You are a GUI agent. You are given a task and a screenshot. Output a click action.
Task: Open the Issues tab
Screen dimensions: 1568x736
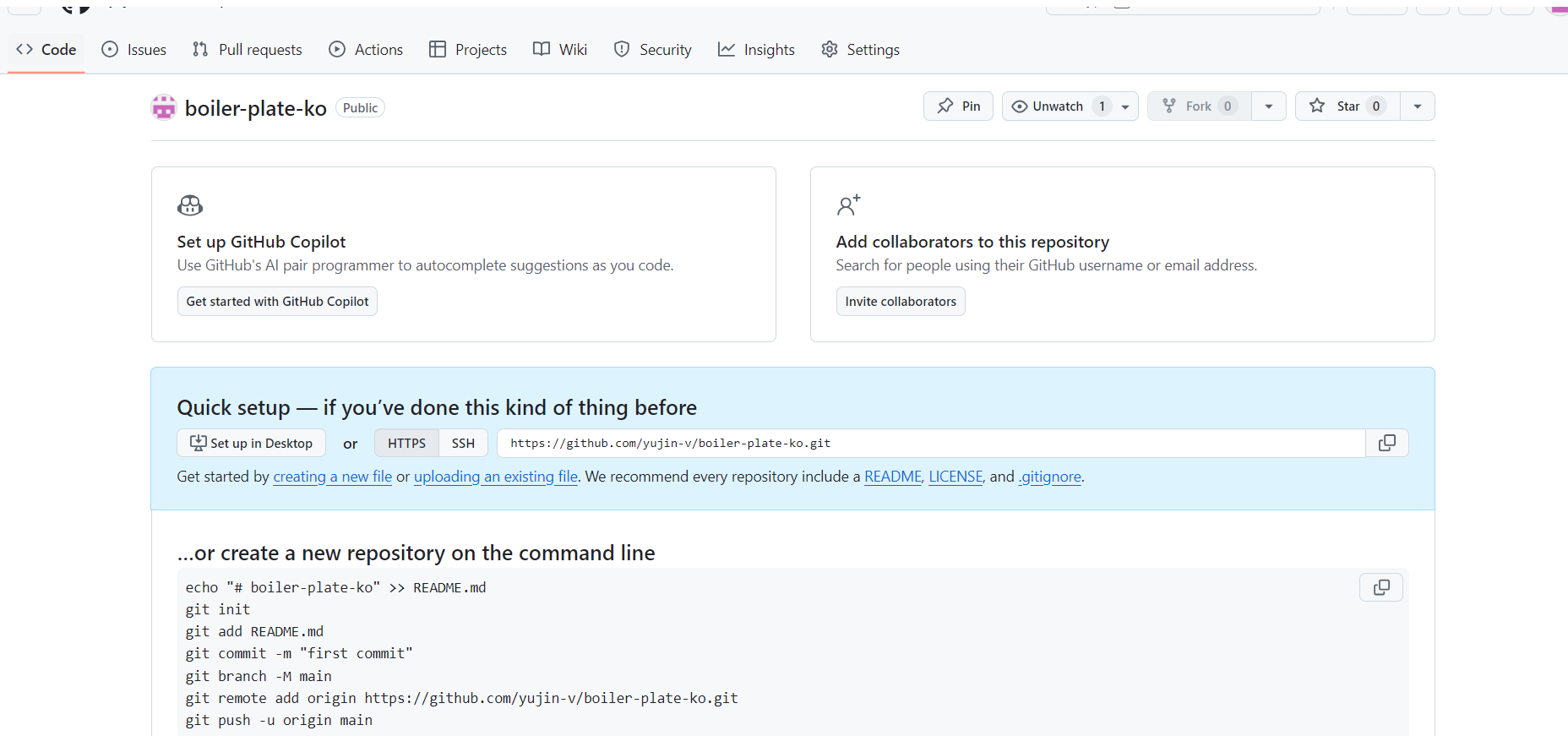pos(134,50)
